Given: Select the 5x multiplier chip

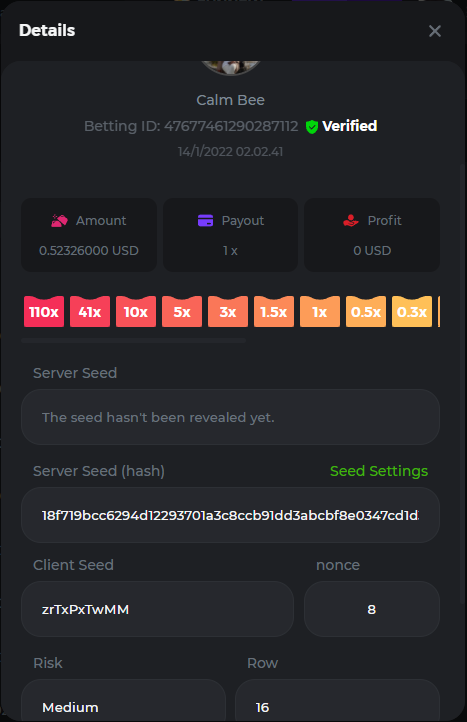Looking at the screenshot, I should (x=182, y=312).
